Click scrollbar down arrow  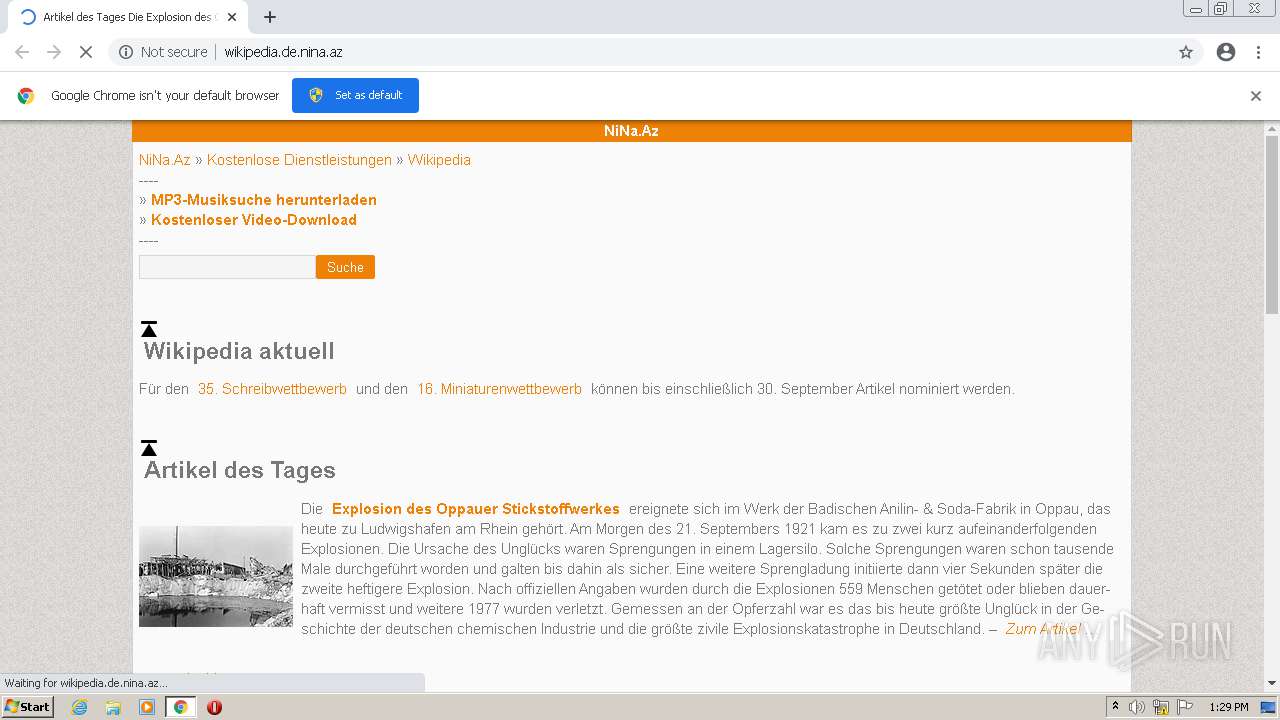point(1272,683)
